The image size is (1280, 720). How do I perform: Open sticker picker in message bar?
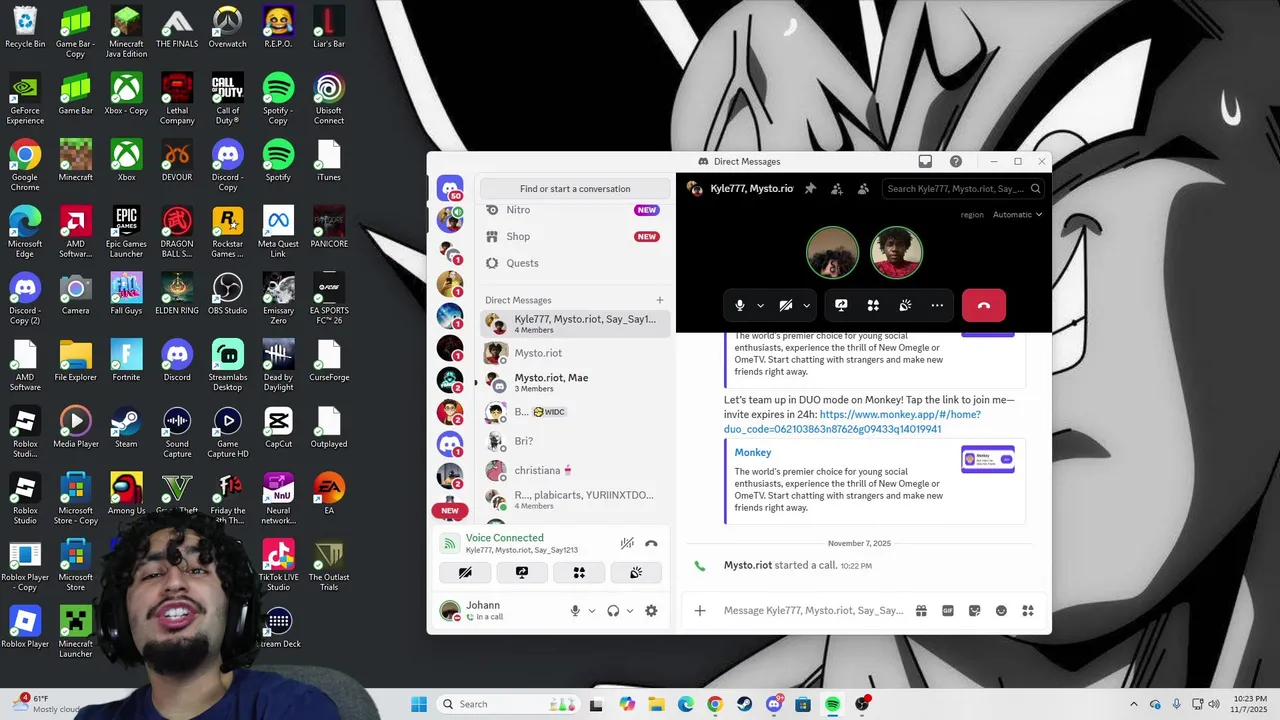pyautogui.click(x=975, y=611)
